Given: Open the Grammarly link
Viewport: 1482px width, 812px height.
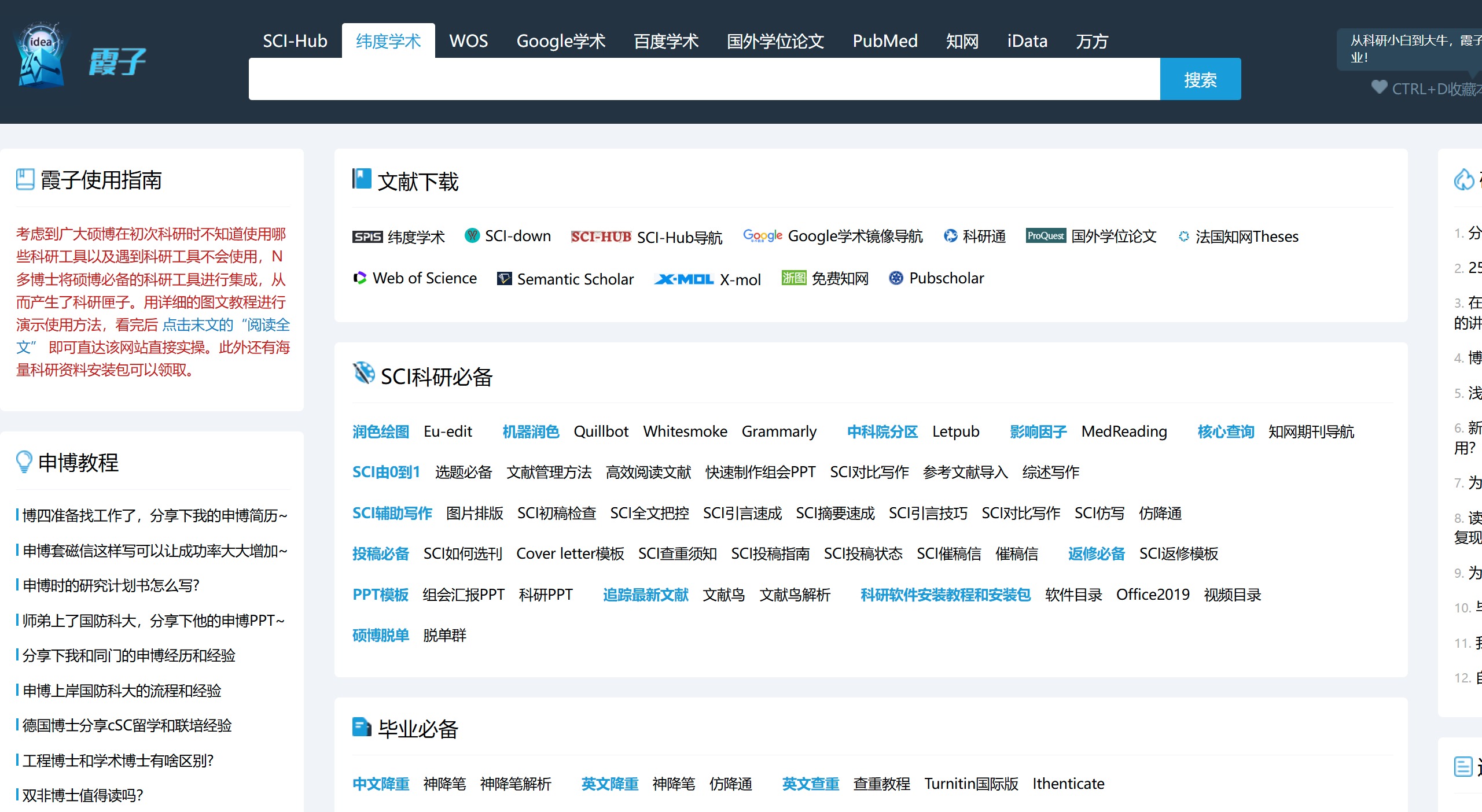Looking at the screenshot, I should (x=779, y=431).
